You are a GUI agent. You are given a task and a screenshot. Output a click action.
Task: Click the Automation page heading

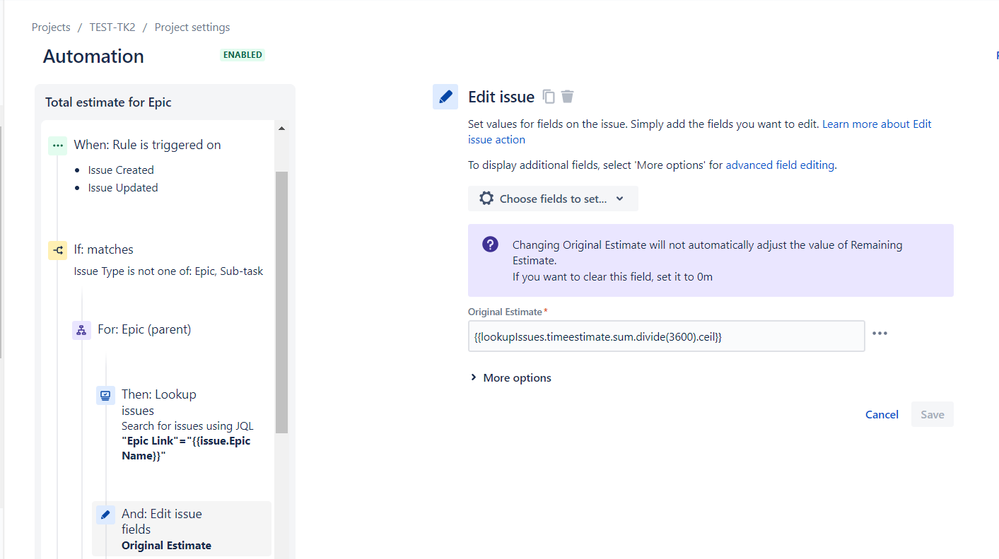(93, 57)
